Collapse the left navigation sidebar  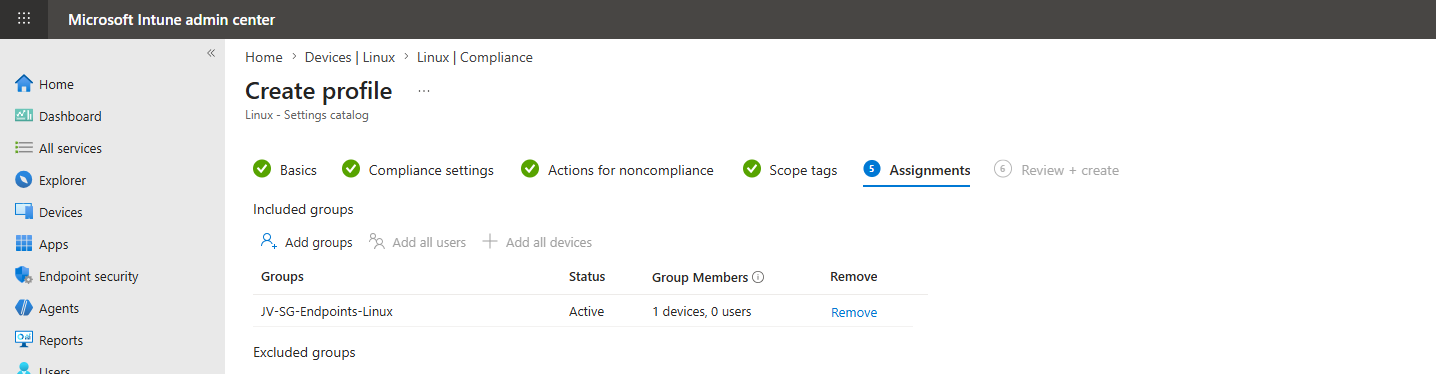point(211,53)
